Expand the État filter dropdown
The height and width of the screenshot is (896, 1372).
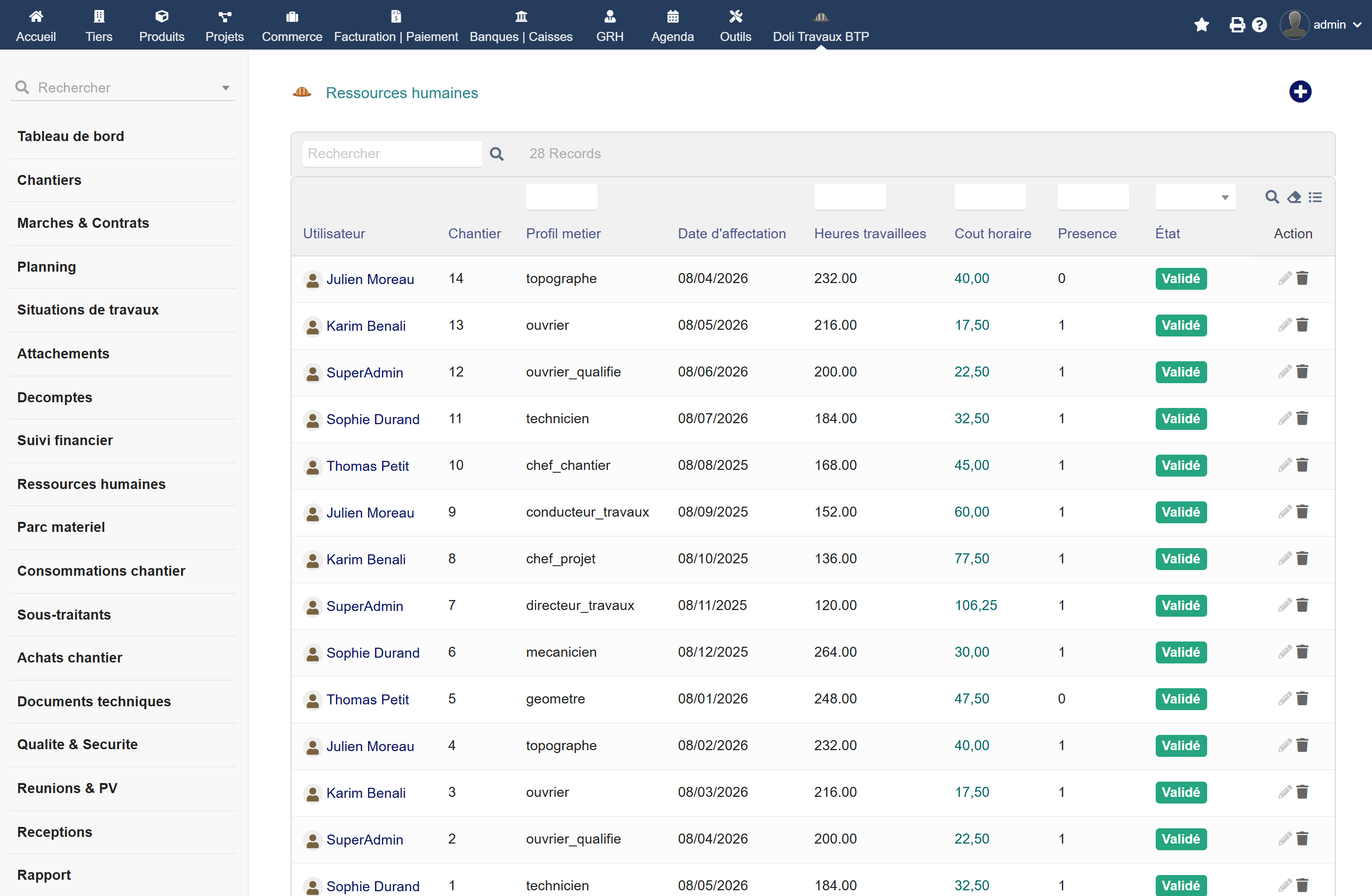coord(1195,197)
